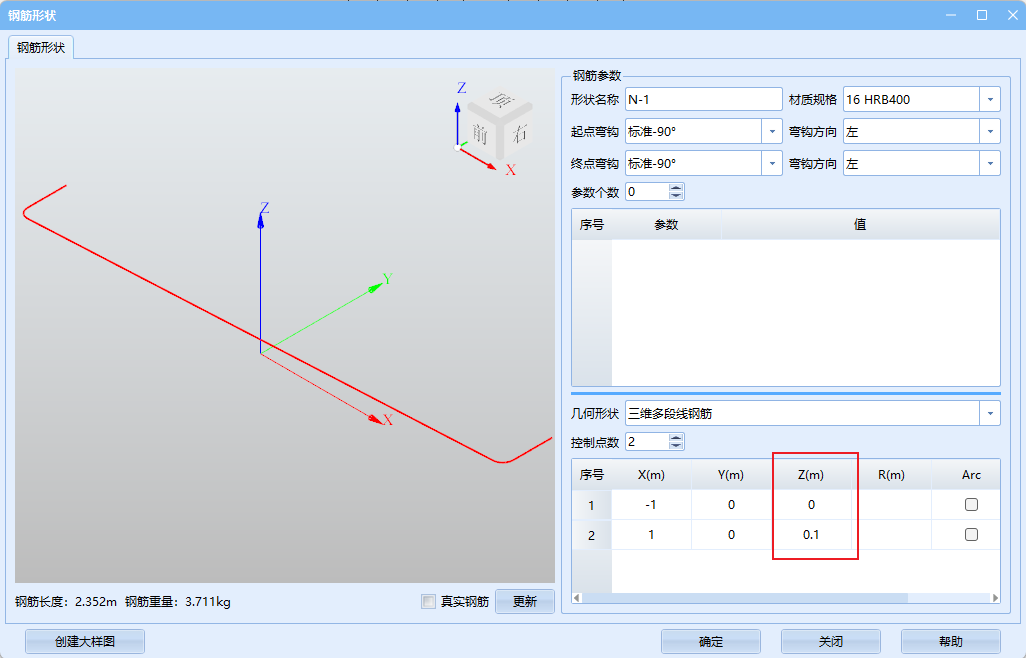Expand the 起点弯钩 dropdown list

point(772,132)
